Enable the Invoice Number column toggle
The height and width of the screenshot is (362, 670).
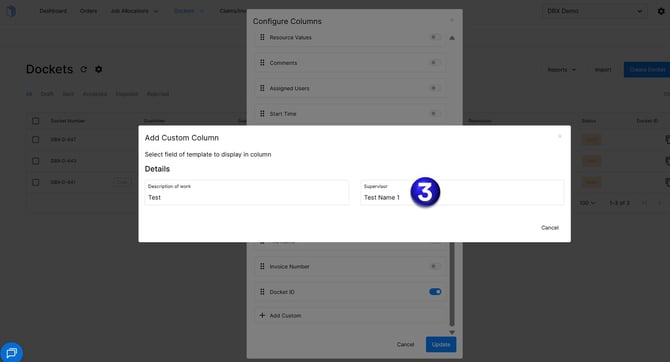point(435,266)
